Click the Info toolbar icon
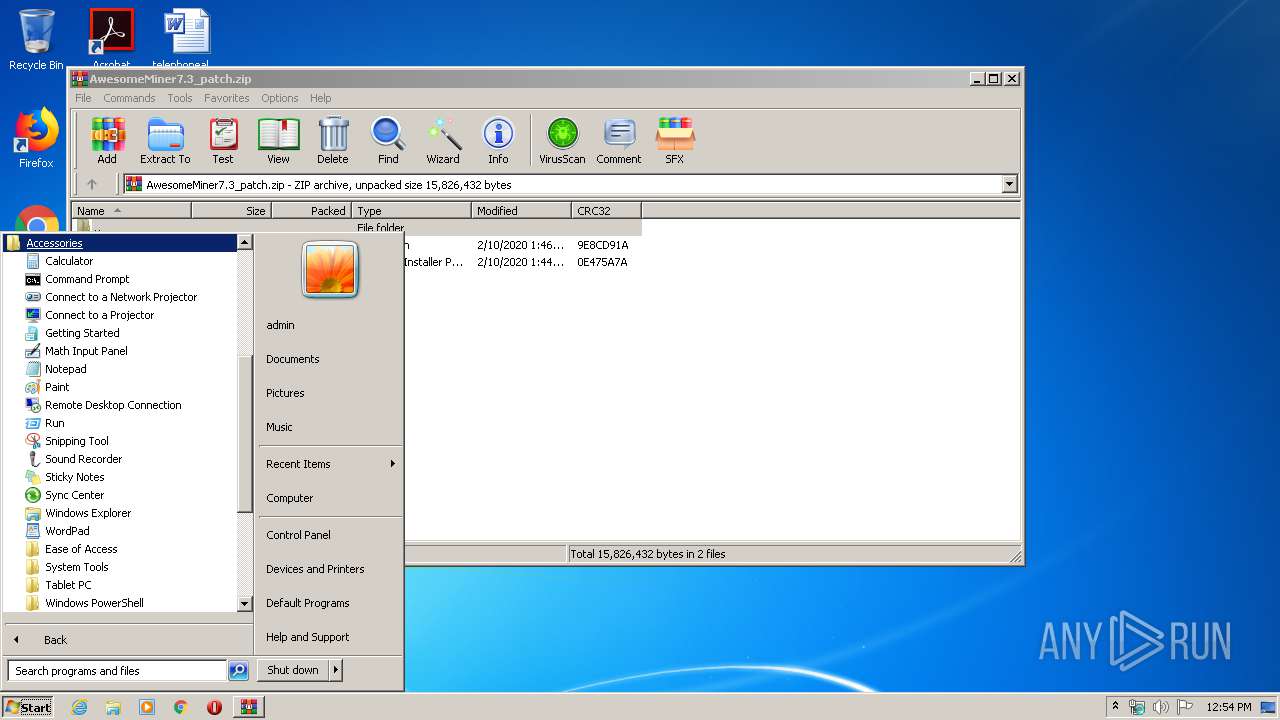Screen dimensions: 1280x720 498,140
